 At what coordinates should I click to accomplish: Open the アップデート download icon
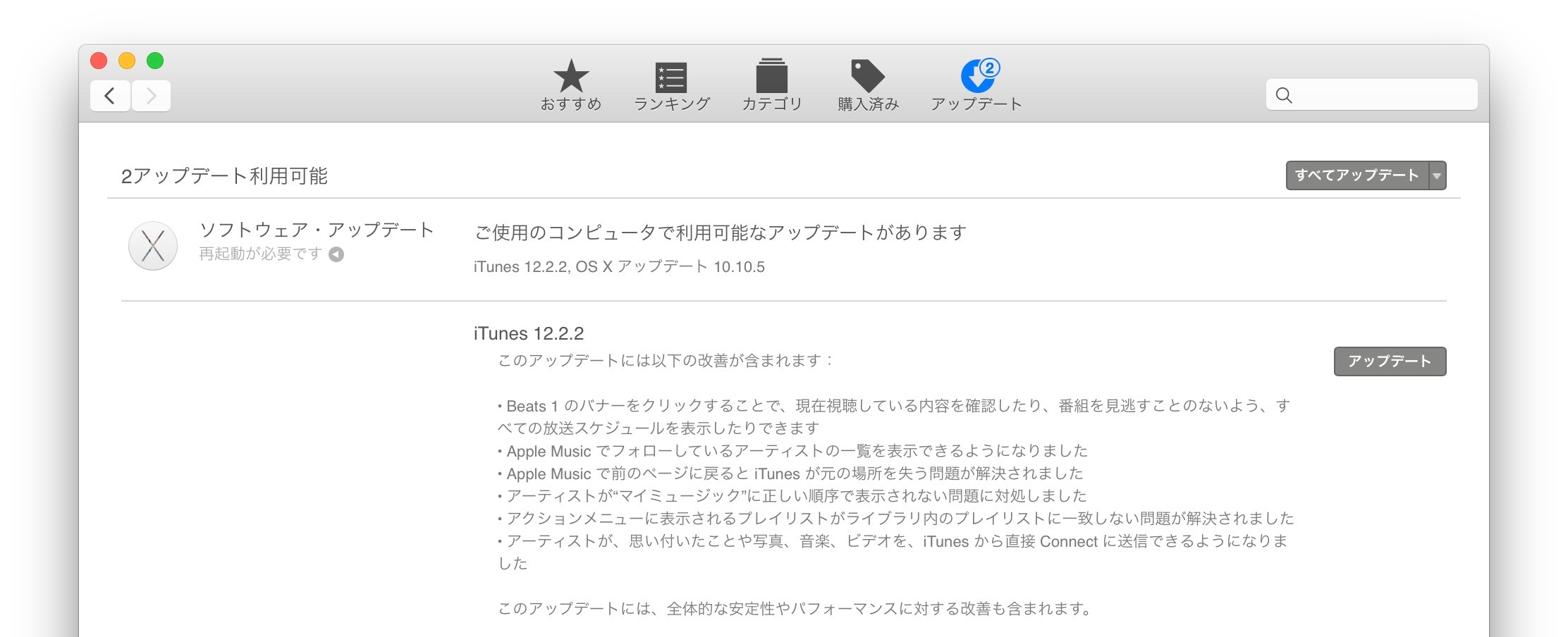tap(978, 76)
